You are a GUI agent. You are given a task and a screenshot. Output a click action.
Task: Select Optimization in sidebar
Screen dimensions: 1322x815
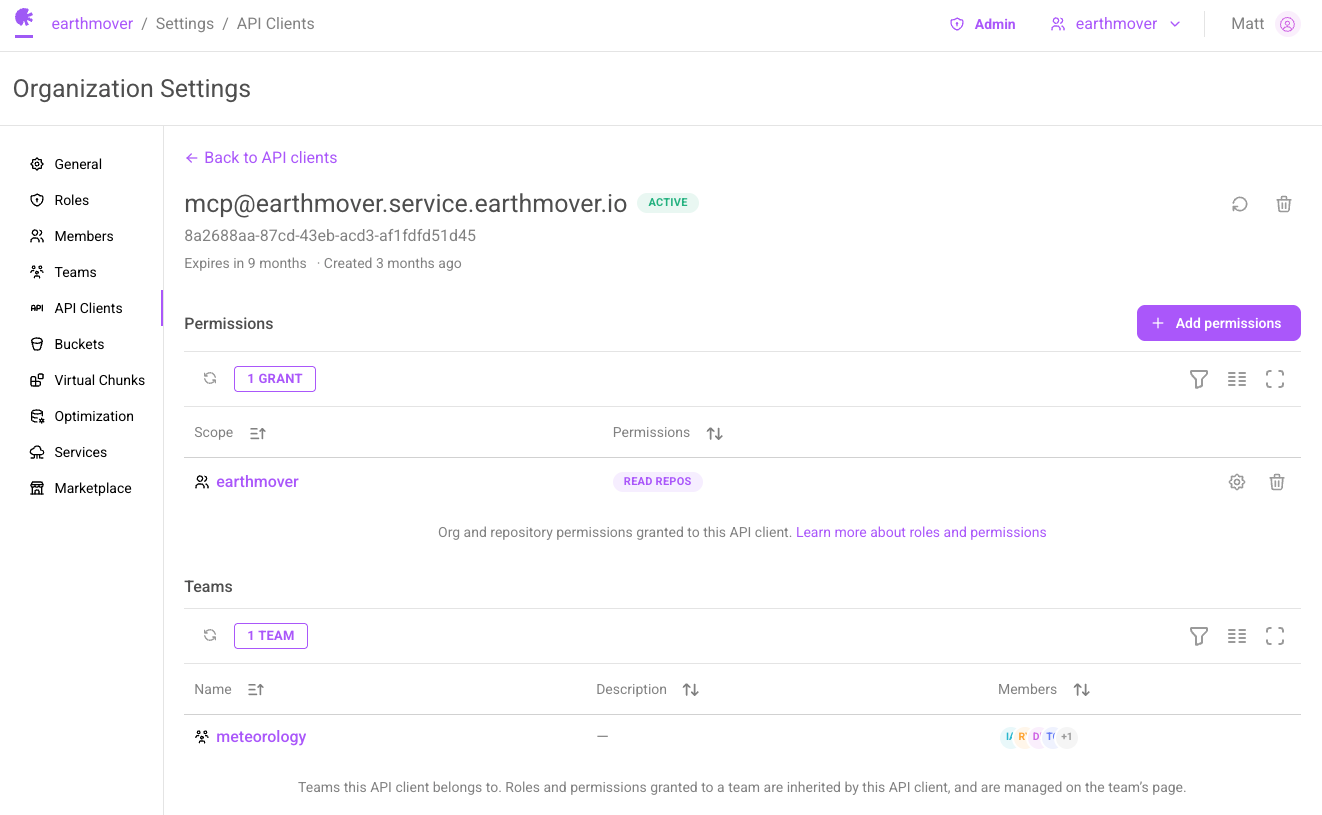pyautogui.click(x=94, y=416)
